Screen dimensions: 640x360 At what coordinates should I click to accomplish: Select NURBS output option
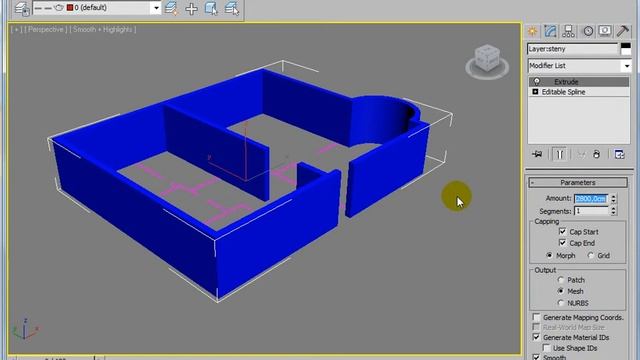(x=561, y=303)
